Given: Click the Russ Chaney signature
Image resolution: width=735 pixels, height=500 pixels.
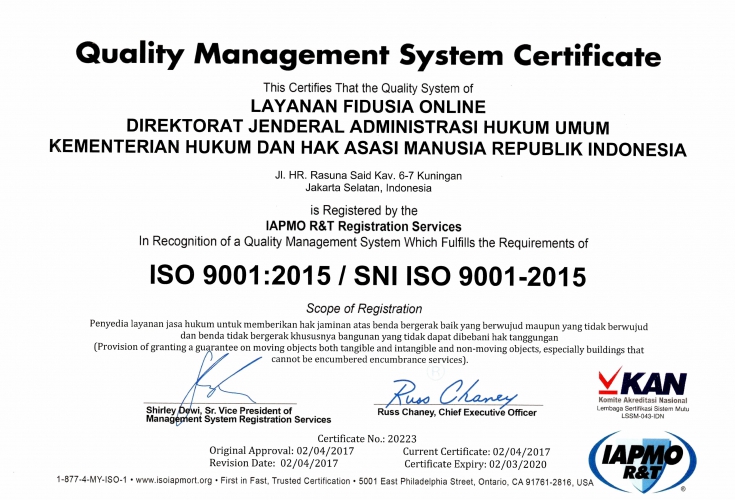Looking at the screenshot, I should click(x=452, y=393).
